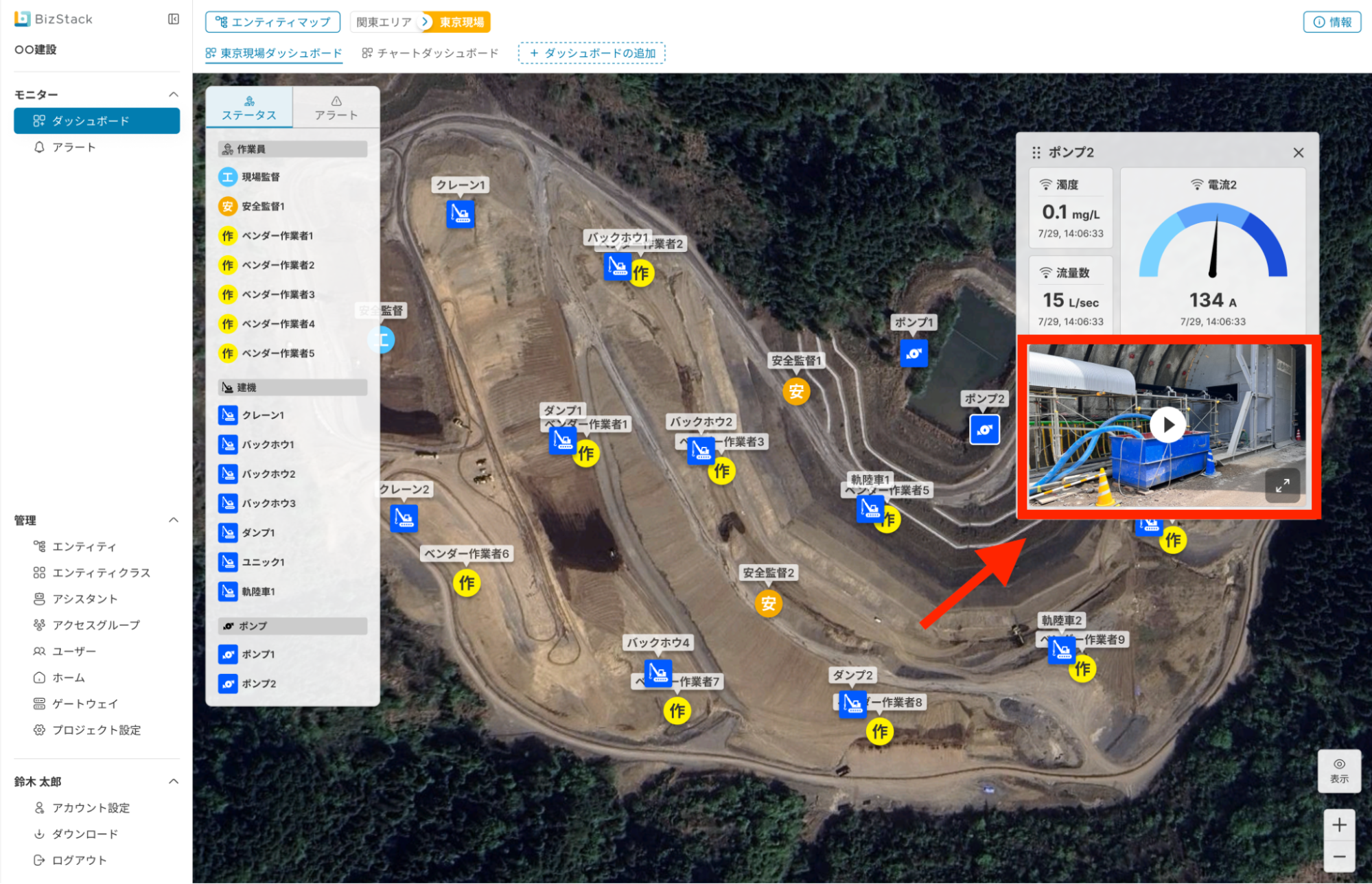This screenshot has width=1372, height=884.
Task: Click the ベンダー作業者6 yellow worker marker
Action: point(467,583)
